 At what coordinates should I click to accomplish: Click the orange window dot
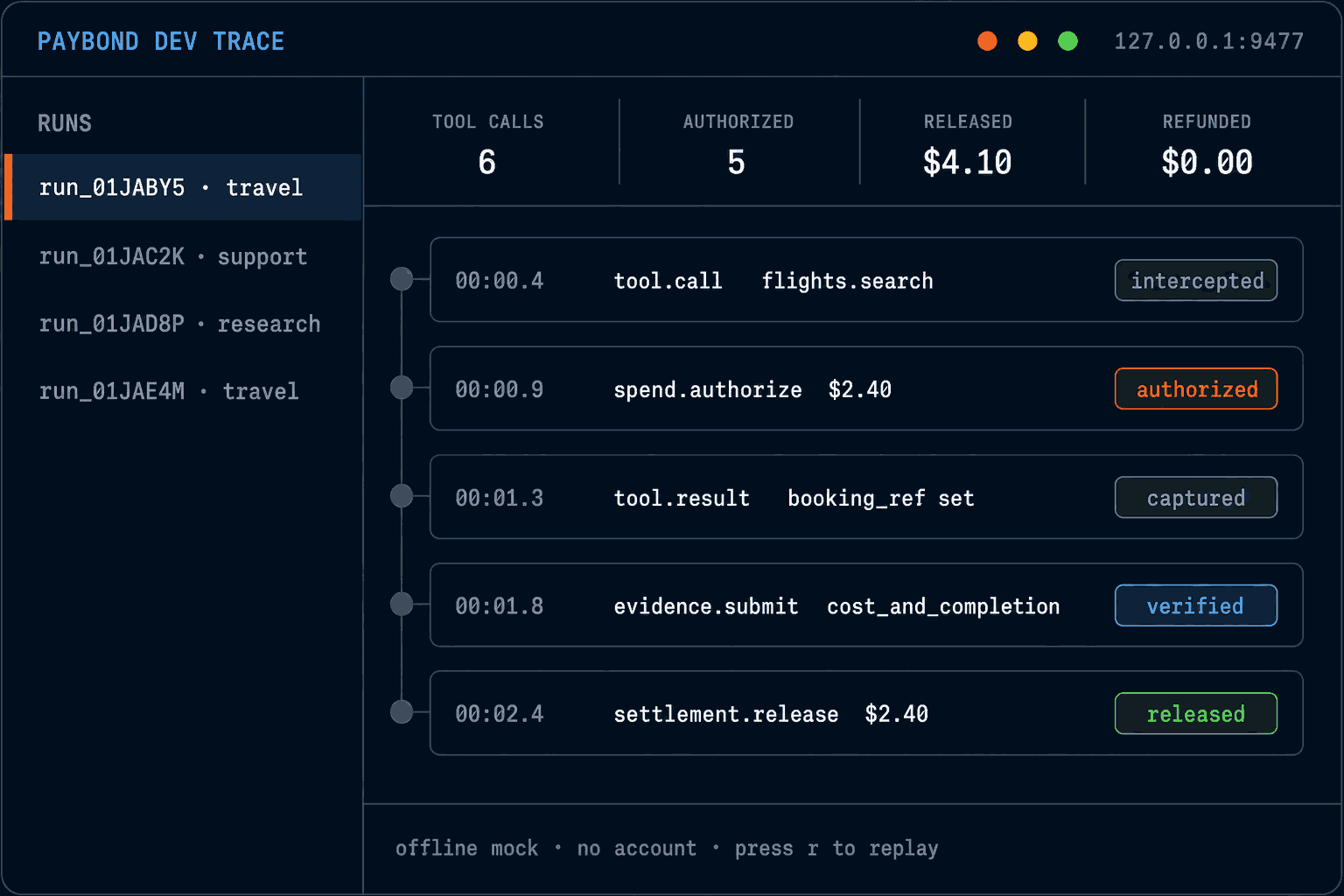pyautogui.click(x=987, y=41)
